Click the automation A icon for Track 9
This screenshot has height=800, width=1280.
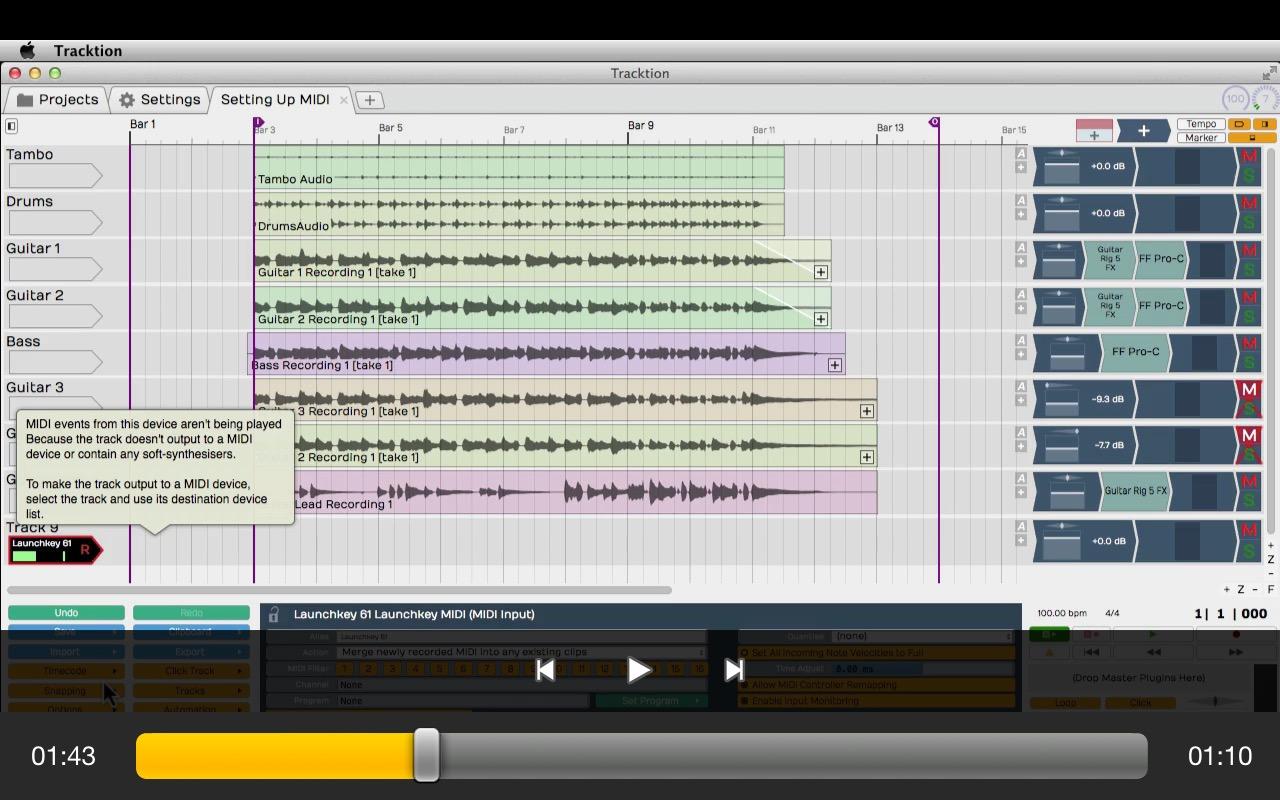pyautogui.click(x=1021, y=527)
